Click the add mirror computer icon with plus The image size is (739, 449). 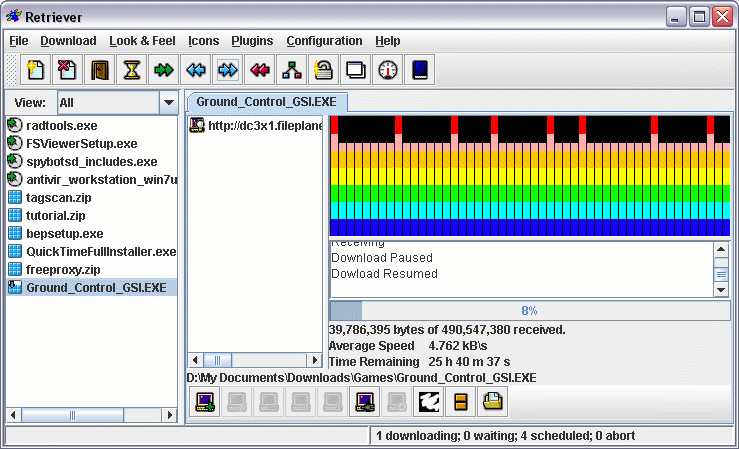point(205,402)
